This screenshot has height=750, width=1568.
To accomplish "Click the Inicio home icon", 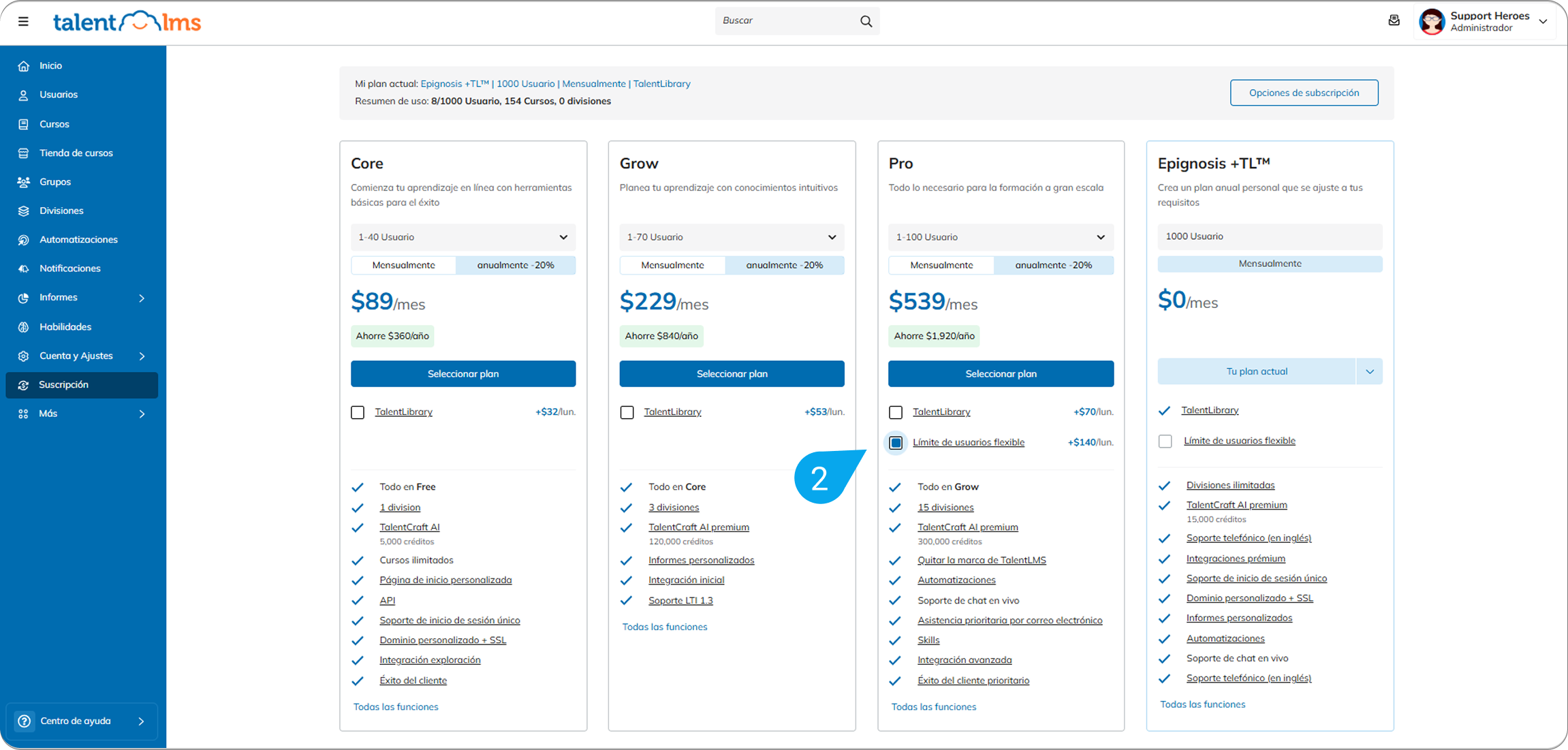I will point(24,66).
